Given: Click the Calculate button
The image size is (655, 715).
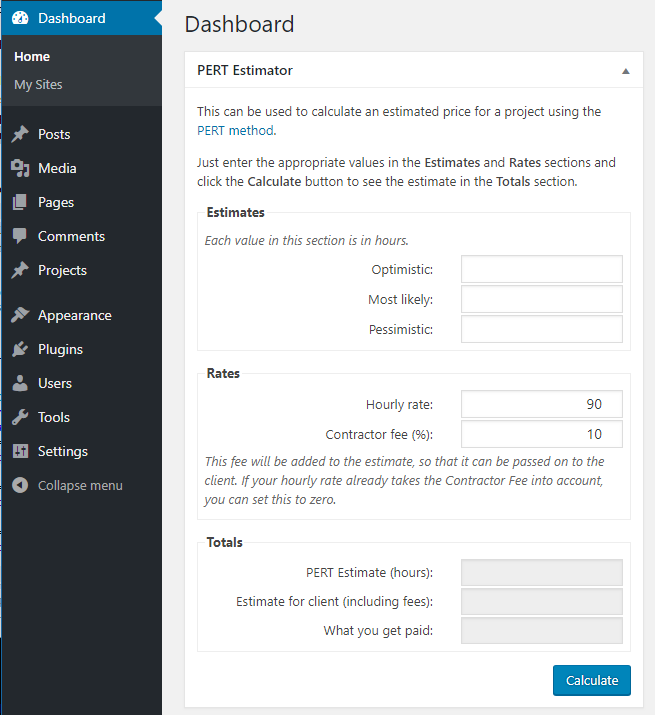Looking at the screenshot, I should pyautogui.click(x=592, y=680).
